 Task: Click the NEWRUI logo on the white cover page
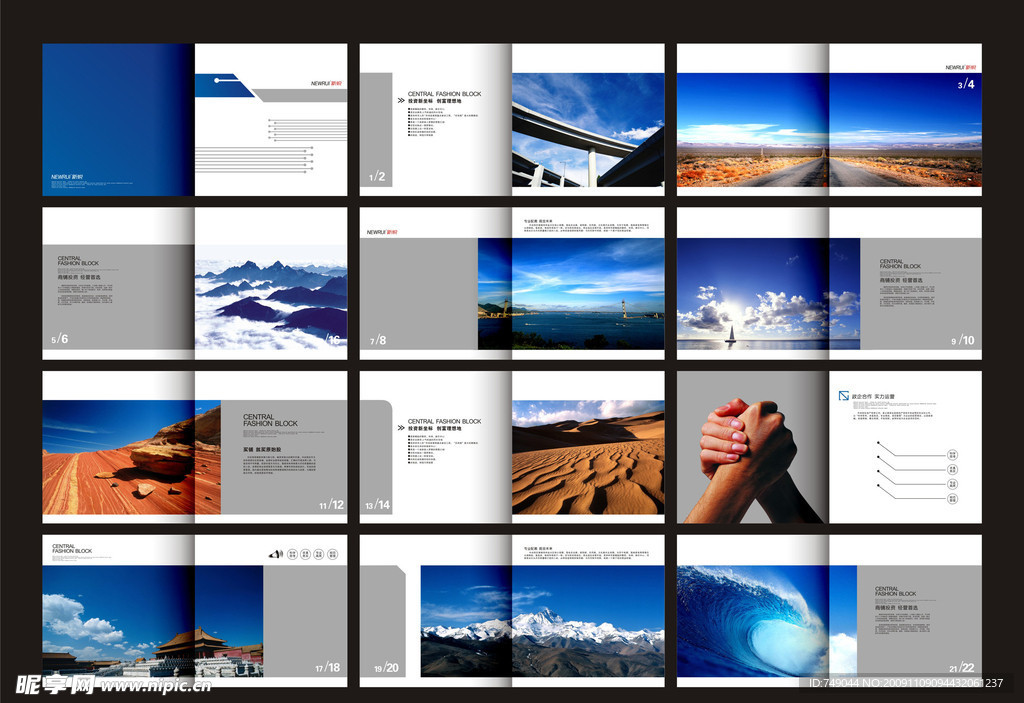327,84
